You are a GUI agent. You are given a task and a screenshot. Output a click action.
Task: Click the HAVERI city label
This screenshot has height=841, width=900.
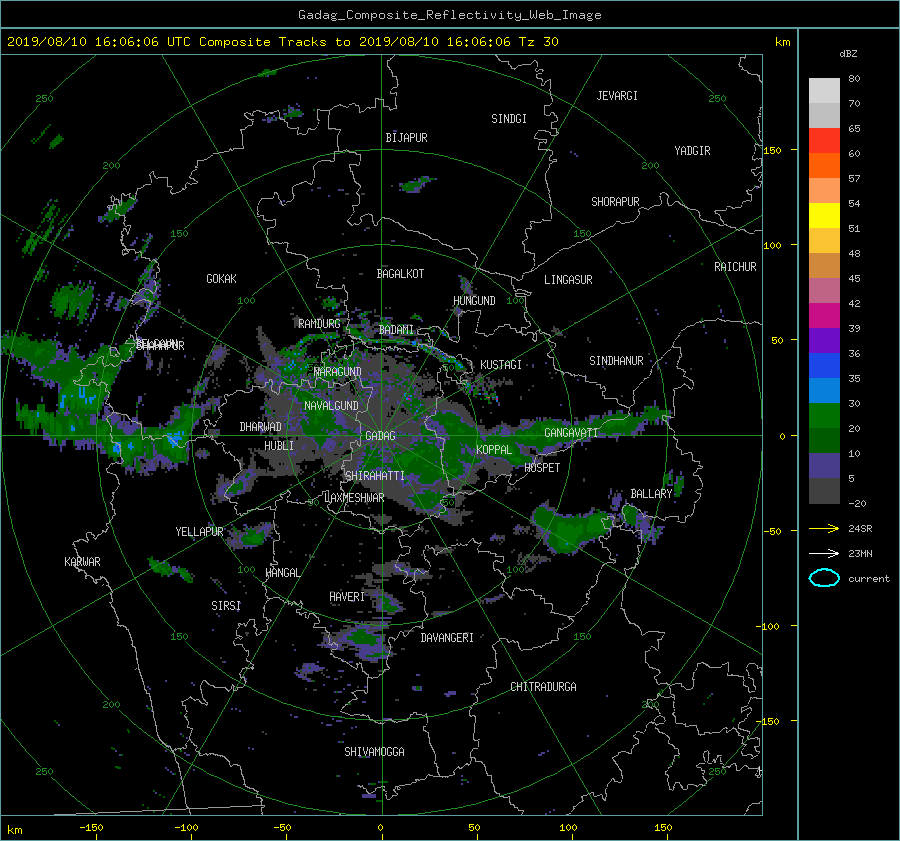tap(347, 597)
